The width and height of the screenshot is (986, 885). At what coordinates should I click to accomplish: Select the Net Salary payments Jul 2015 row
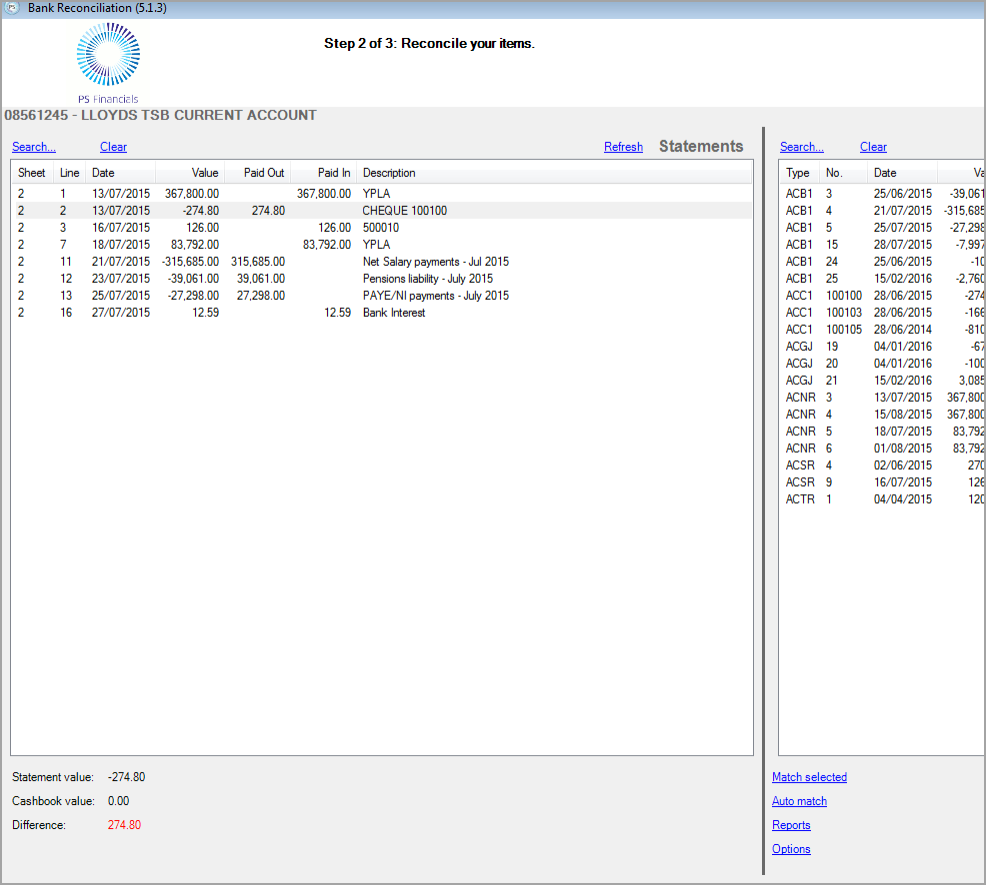(x=435, y=262)
